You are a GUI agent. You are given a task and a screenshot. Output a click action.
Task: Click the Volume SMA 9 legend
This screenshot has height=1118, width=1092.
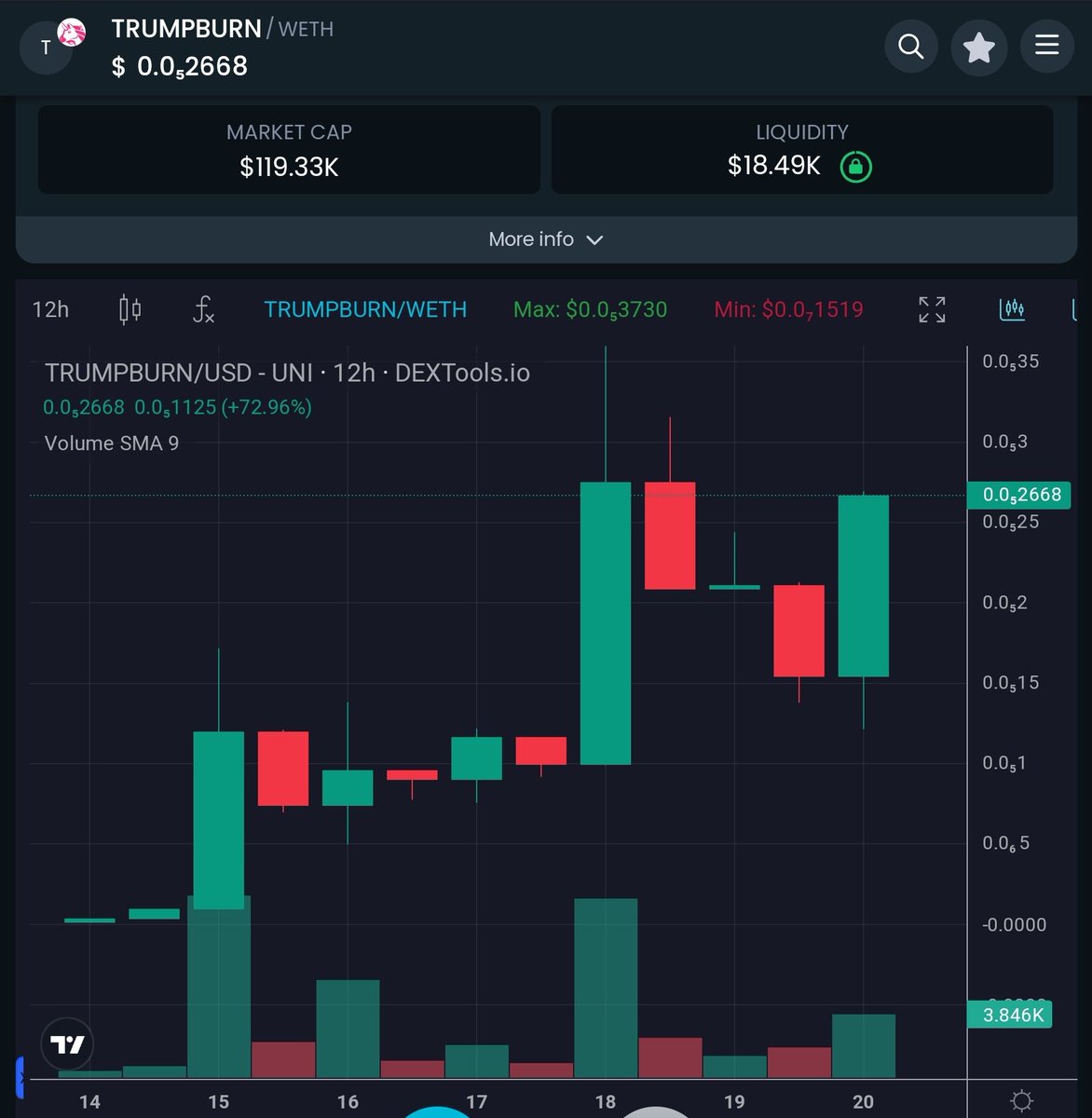click(x=112, y=443)
